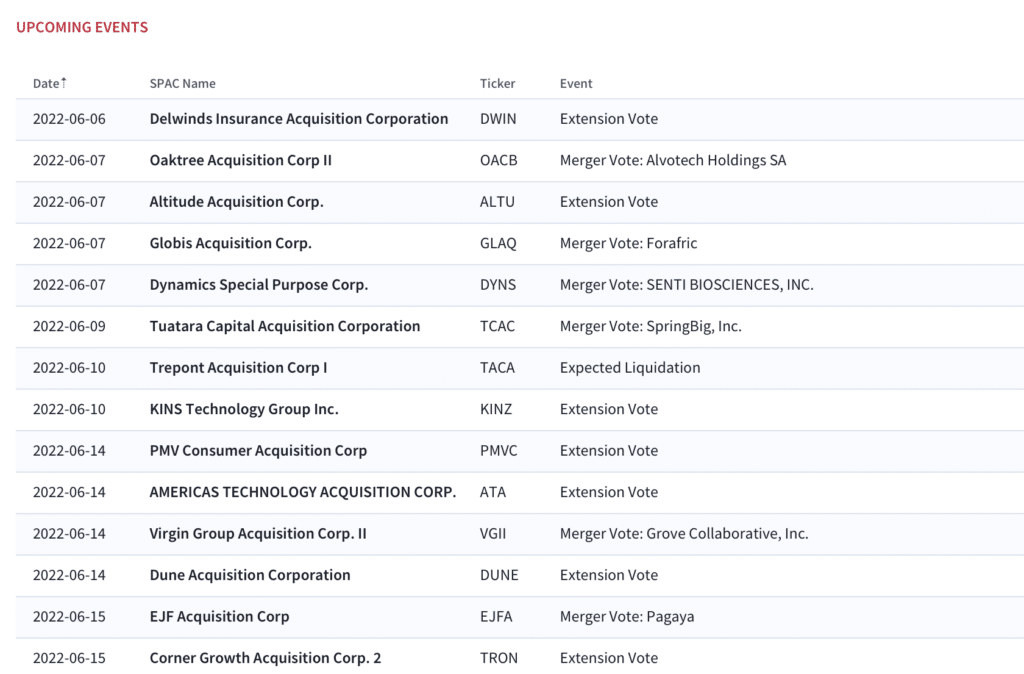Select ticker DWIN
1024x674 pixels.
click(x=498, y=119)
